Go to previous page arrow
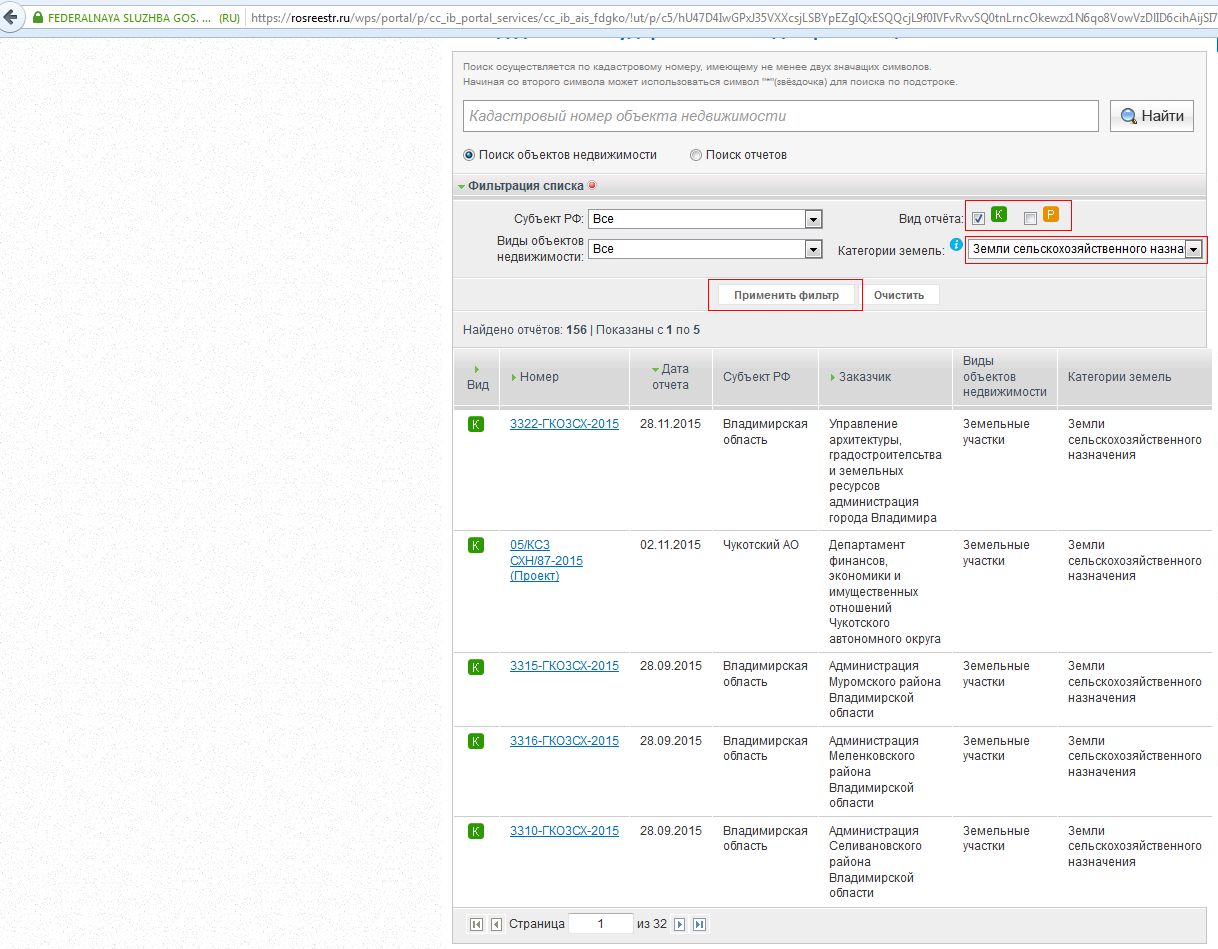 (x=496, y=925)
